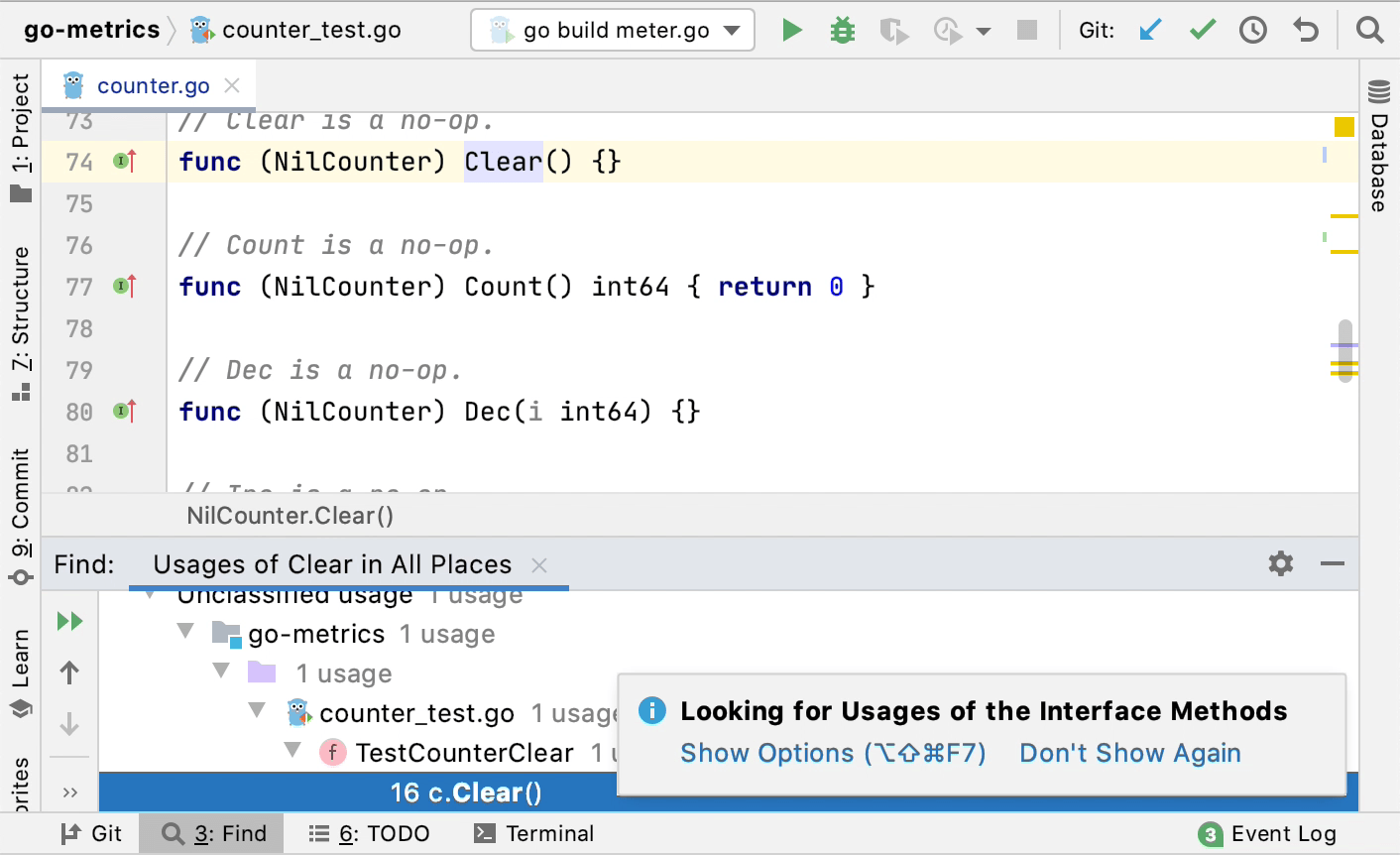Close the counter.go editor tab
The width and height of the screenshot is (1400, 855).
pyautogui.click(x=232, y=85)
